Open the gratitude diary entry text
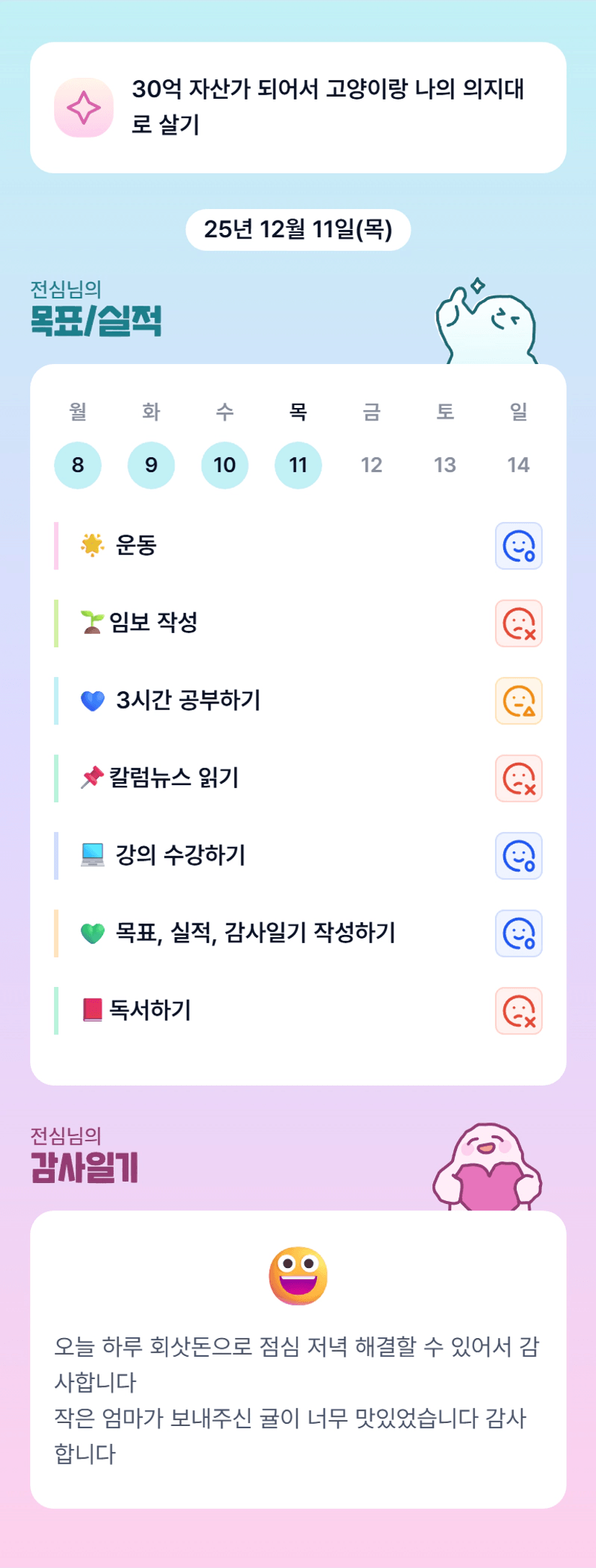This screenshot has height=1568, width=596. click(297, 1399)
